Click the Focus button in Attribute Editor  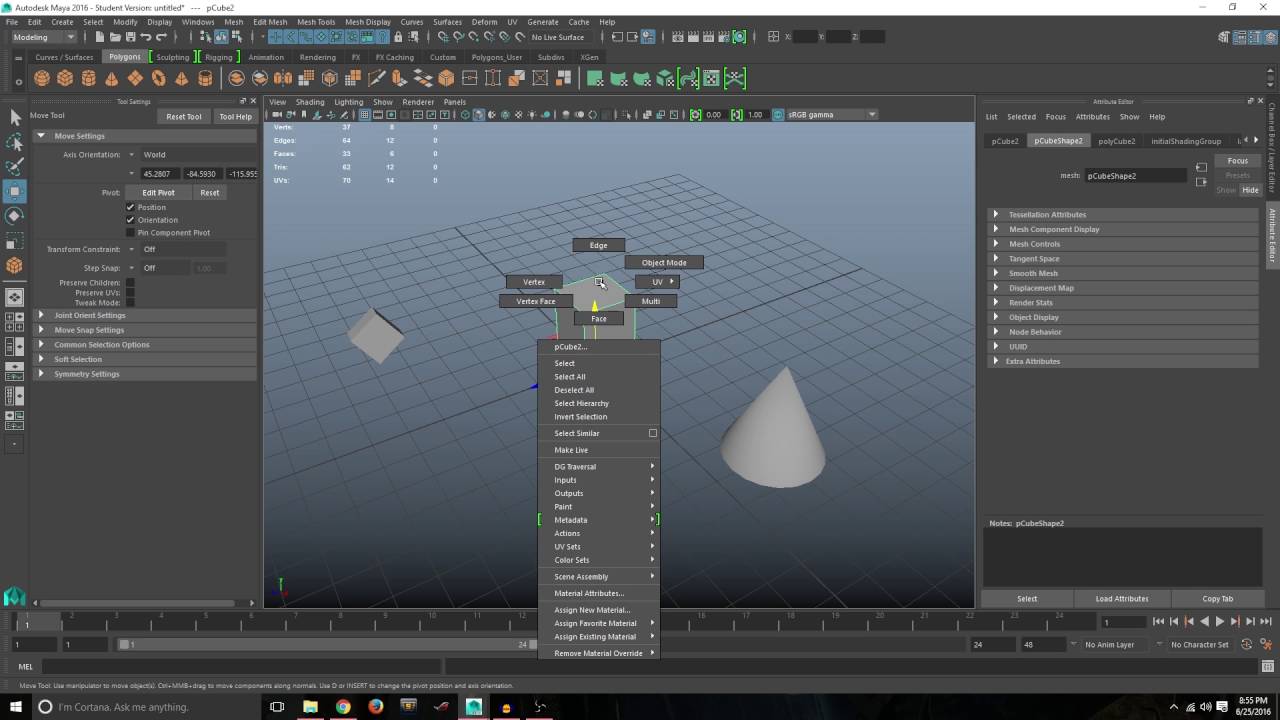(x=1238, y=161)
